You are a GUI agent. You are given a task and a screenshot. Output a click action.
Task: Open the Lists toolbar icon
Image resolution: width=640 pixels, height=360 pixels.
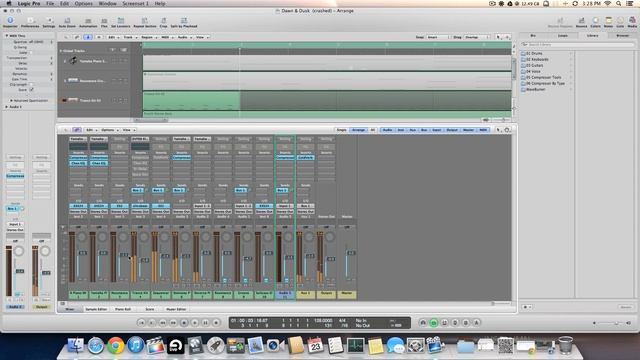[620, 22]
